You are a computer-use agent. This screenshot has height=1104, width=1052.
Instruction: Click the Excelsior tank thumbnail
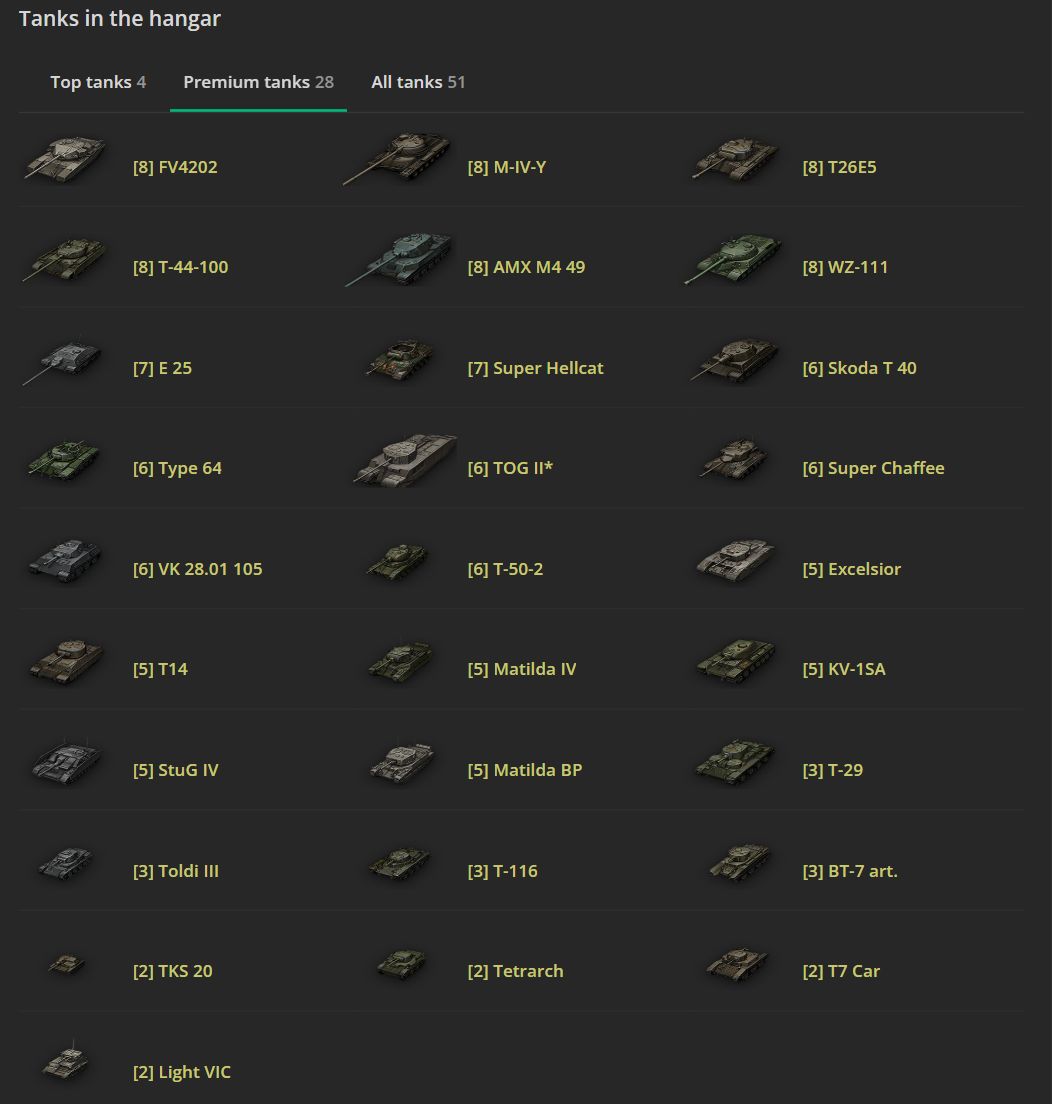point(735,563)
